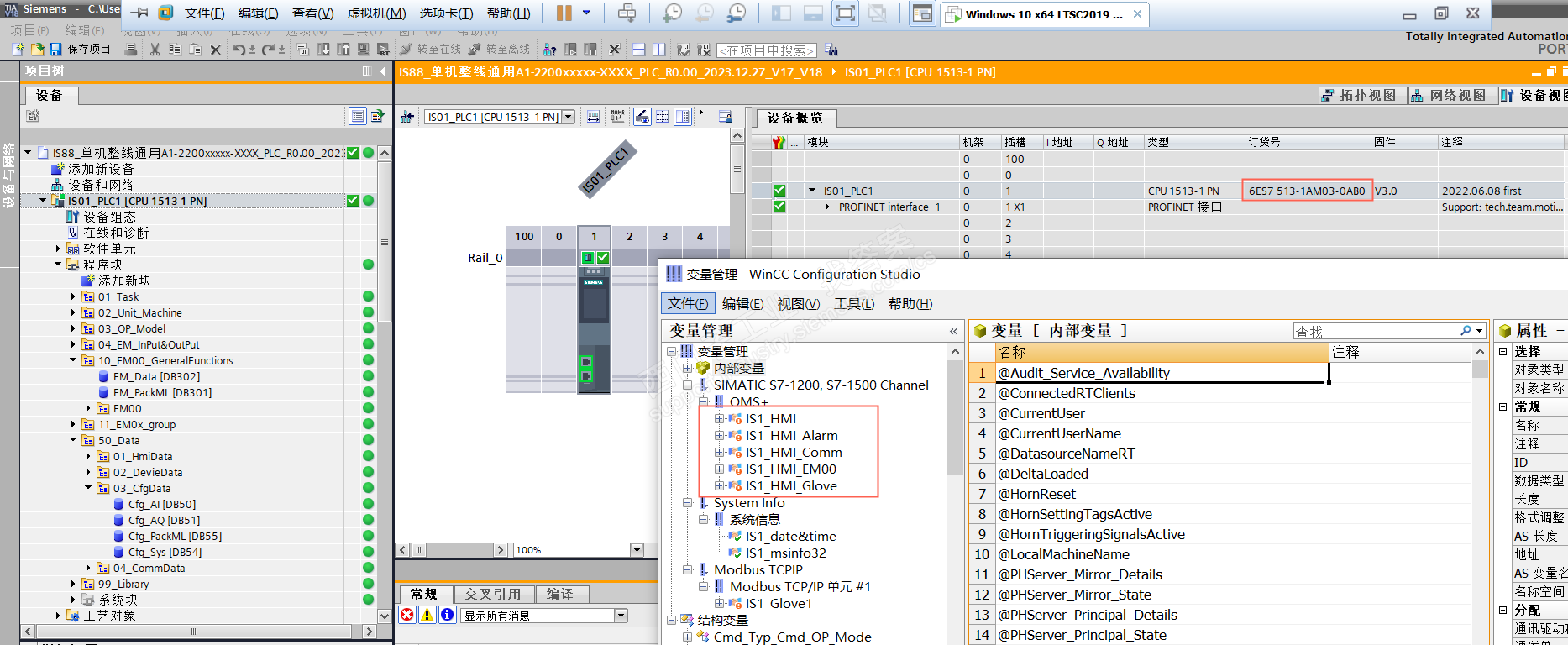The image size is (1568, 645).
Task: Open the WinCC 工具(L) menu
Action: [x=854, y=303]
